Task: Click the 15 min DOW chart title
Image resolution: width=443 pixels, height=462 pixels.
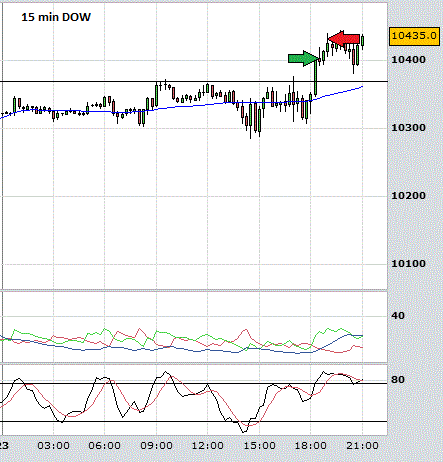Action: 56,17
